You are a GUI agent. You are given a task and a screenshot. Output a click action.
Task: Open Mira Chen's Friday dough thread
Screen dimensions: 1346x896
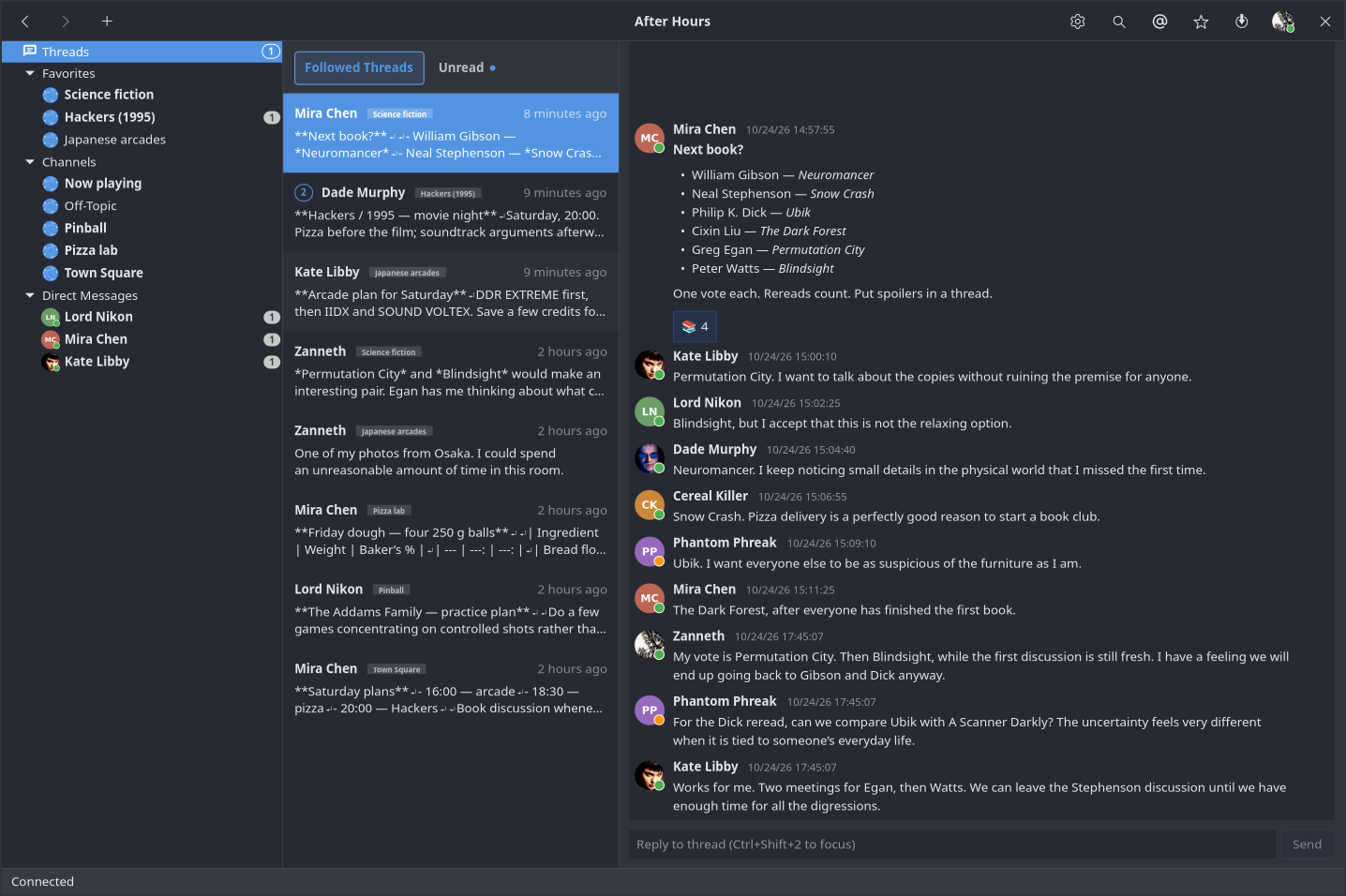pyautogui.click(x=451, y=530)
